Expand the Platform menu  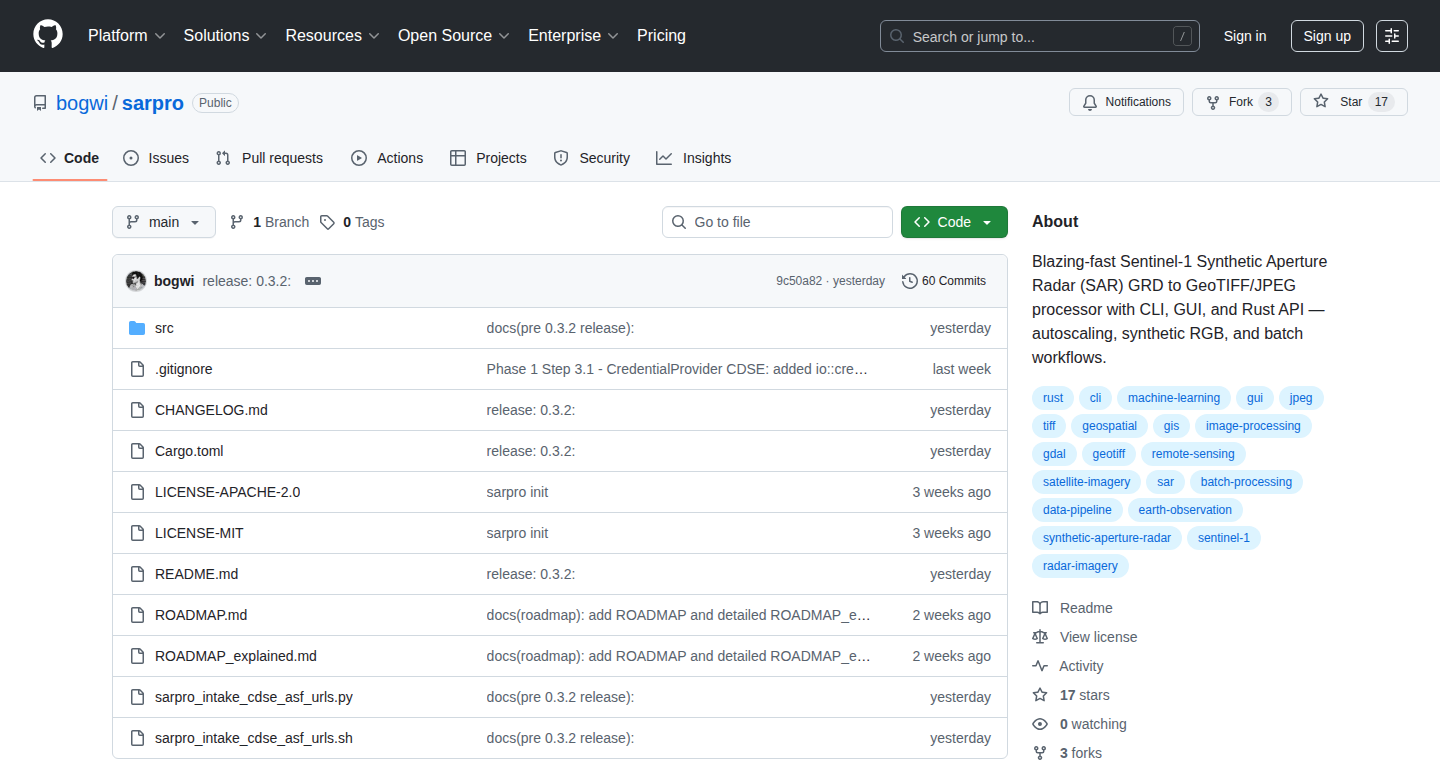[126, 36]
